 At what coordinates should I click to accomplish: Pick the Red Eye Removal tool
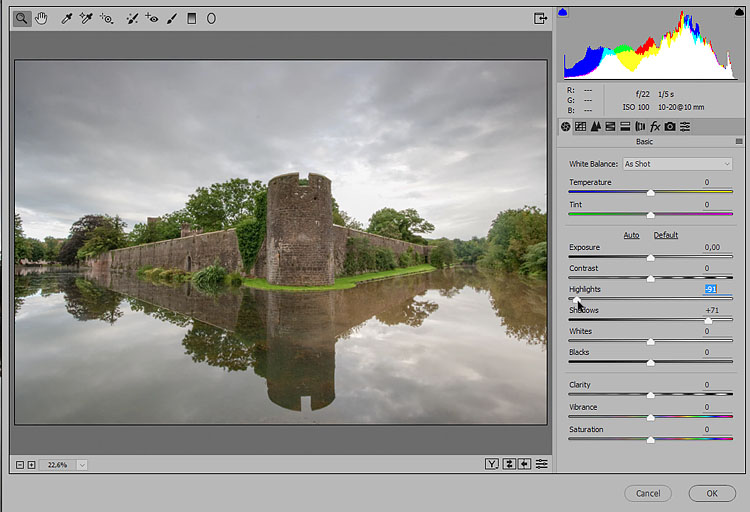click(x=151, y=18)
